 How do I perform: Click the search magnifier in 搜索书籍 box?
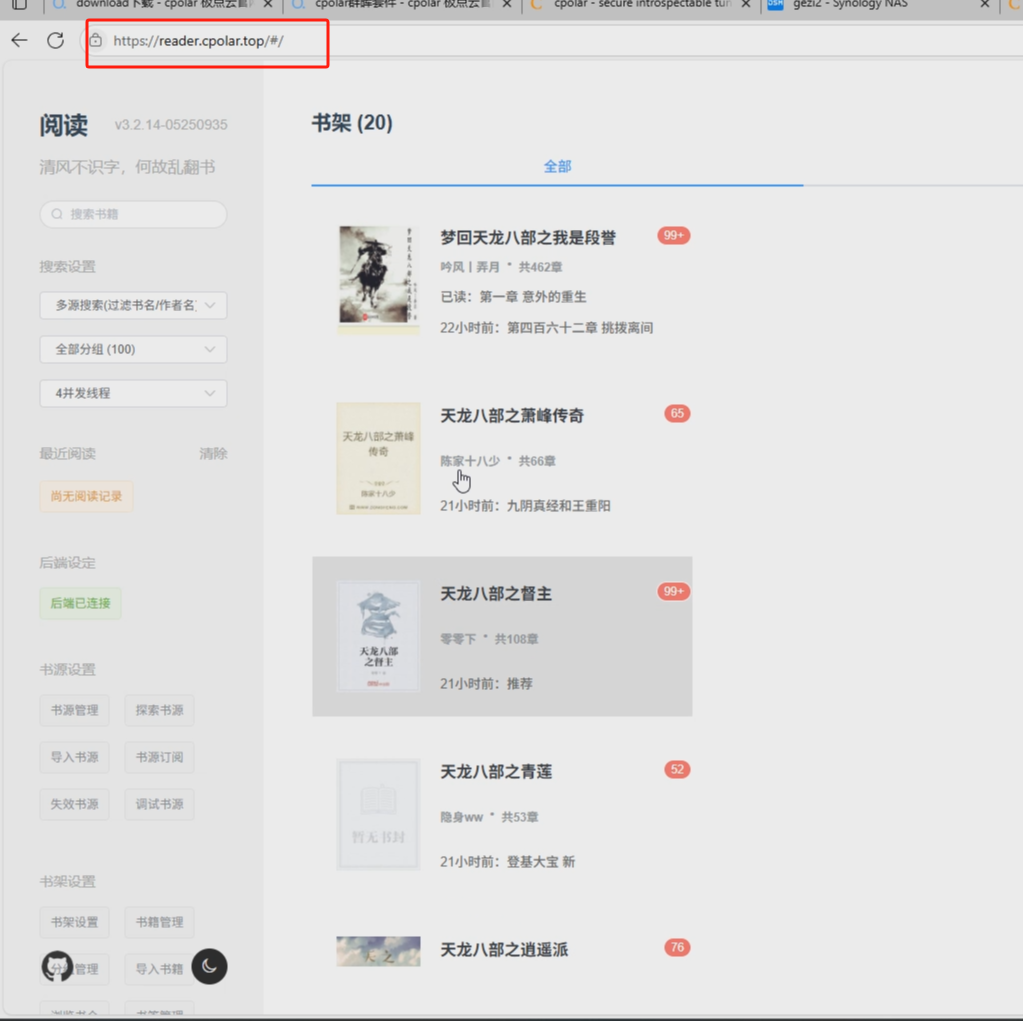57,213
